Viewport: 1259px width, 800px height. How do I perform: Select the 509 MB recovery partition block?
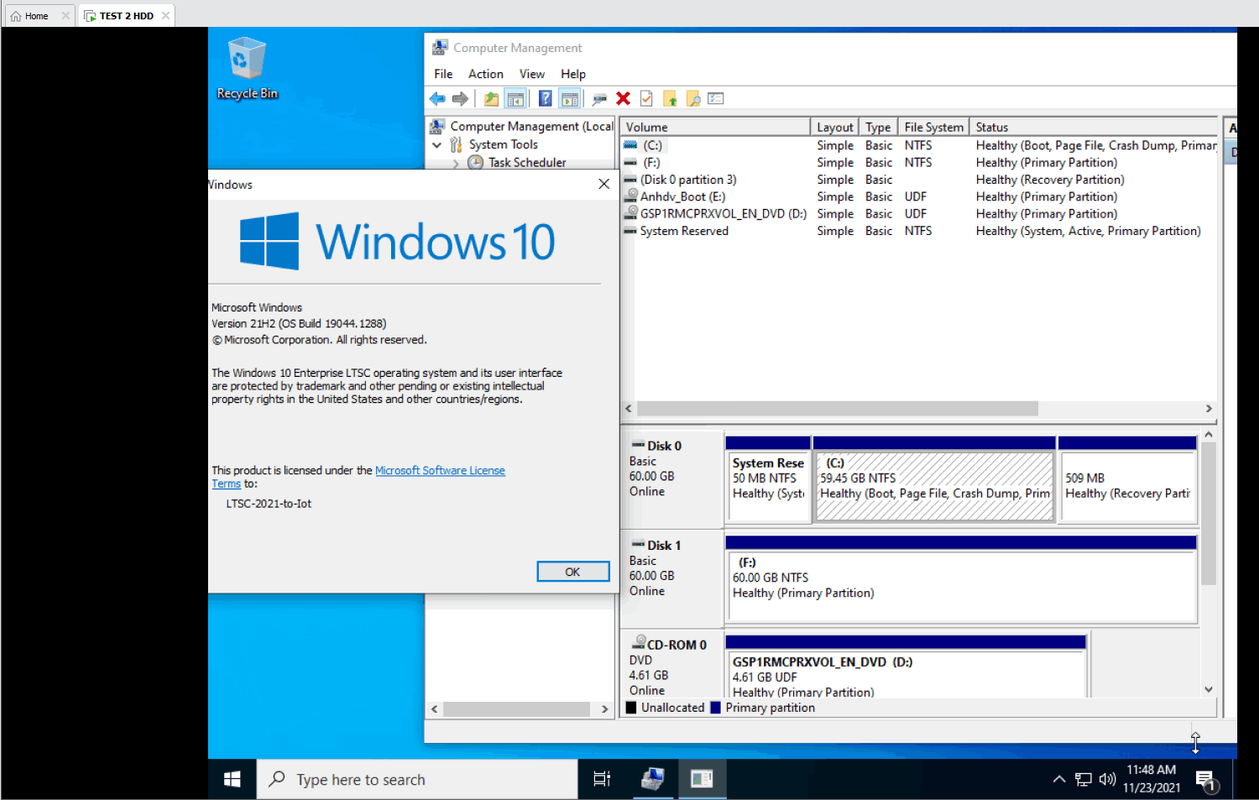[x=1127, y=479]
